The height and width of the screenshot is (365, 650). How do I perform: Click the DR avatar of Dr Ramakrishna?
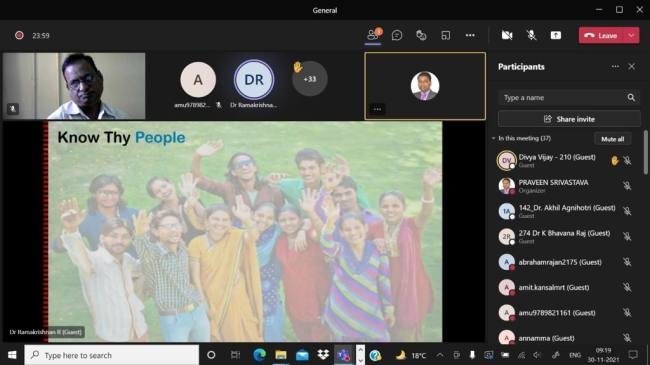pos(254,79)
